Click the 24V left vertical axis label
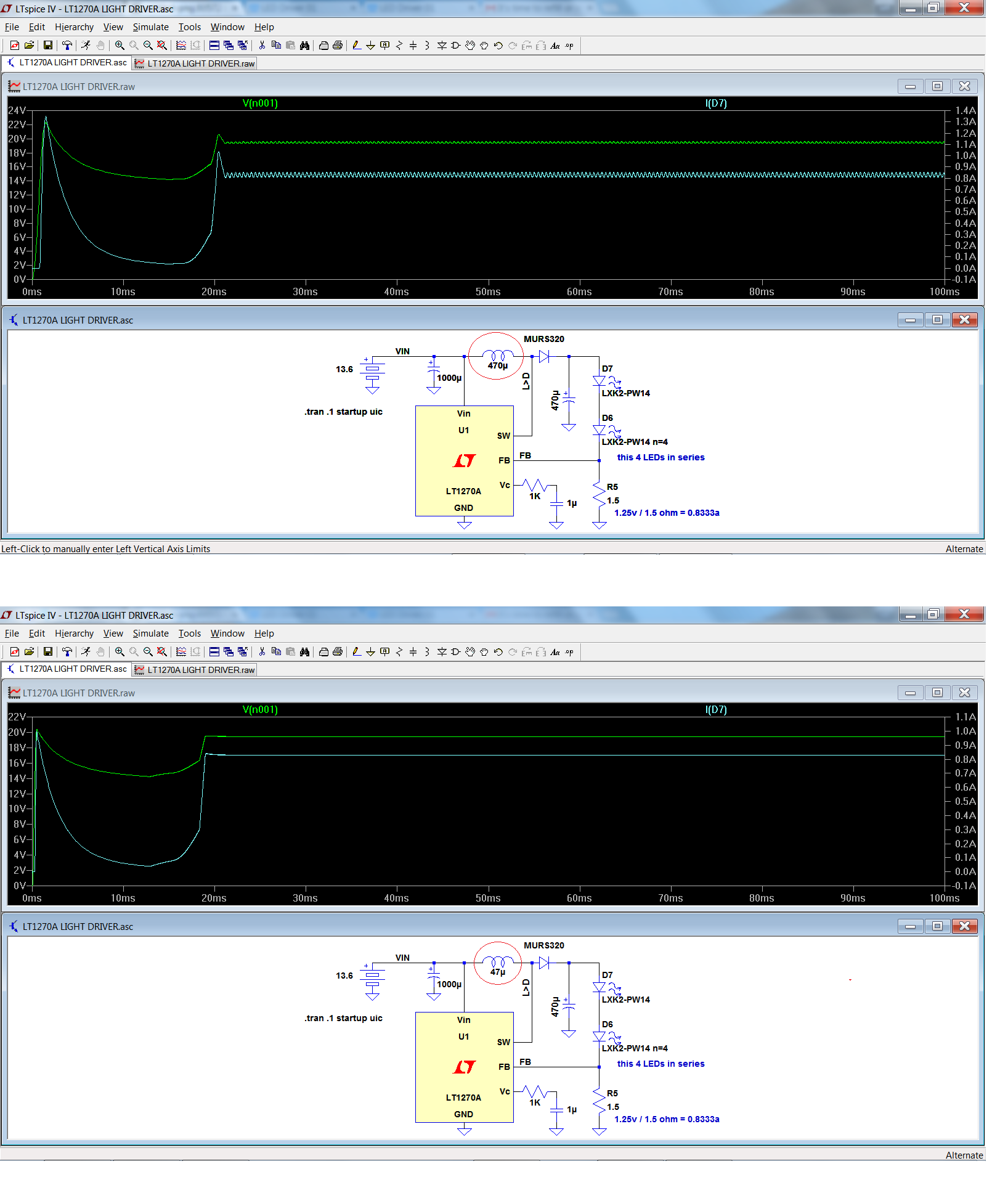 point(17,110)
